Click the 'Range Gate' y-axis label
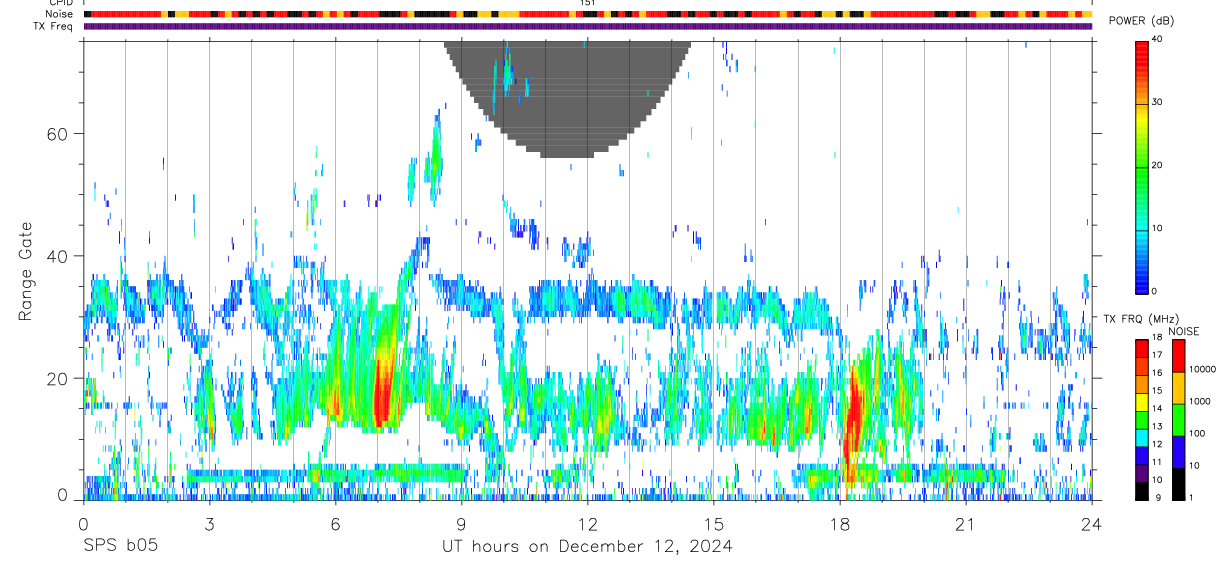The image size is (1228, 567). point(25,272)
